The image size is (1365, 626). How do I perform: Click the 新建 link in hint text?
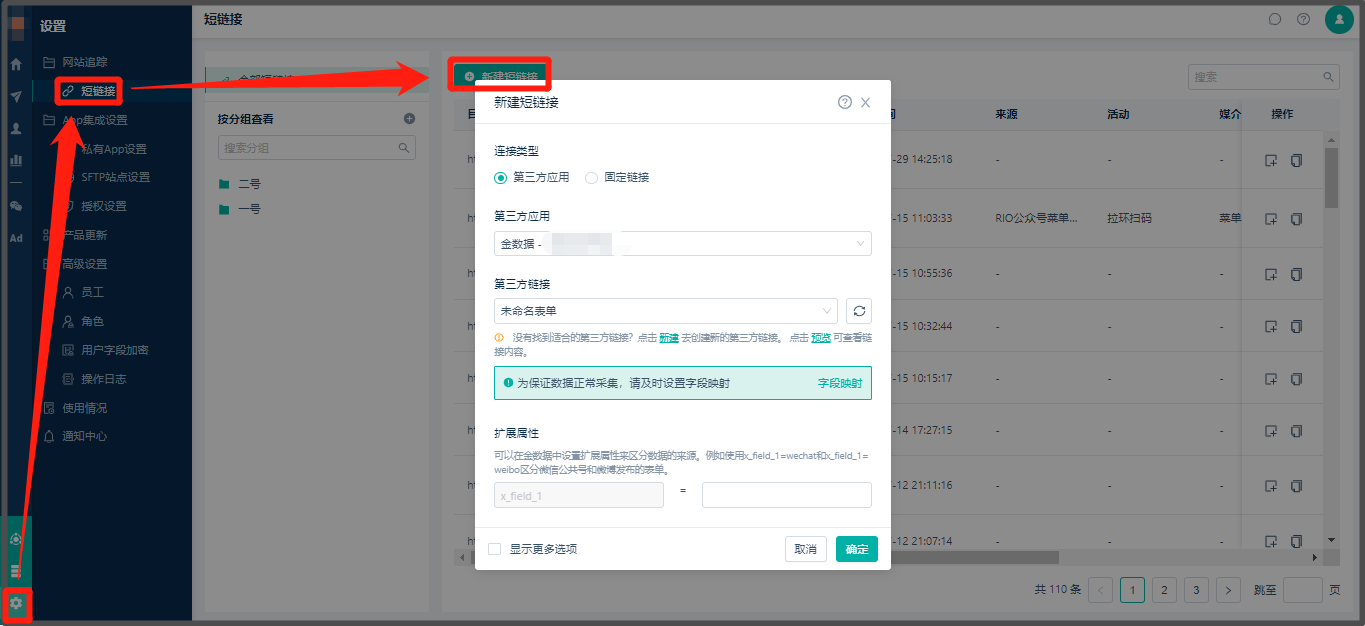tap(669, 338)
